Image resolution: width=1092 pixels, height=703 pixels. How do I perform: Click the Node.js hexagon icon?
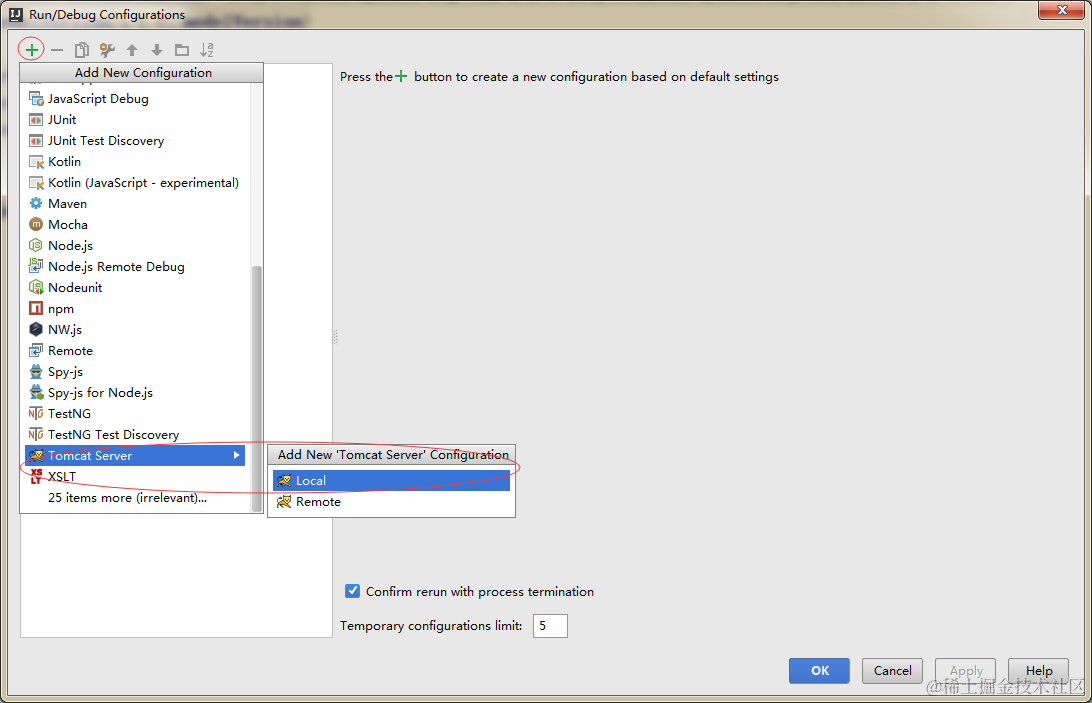point(36,245)
